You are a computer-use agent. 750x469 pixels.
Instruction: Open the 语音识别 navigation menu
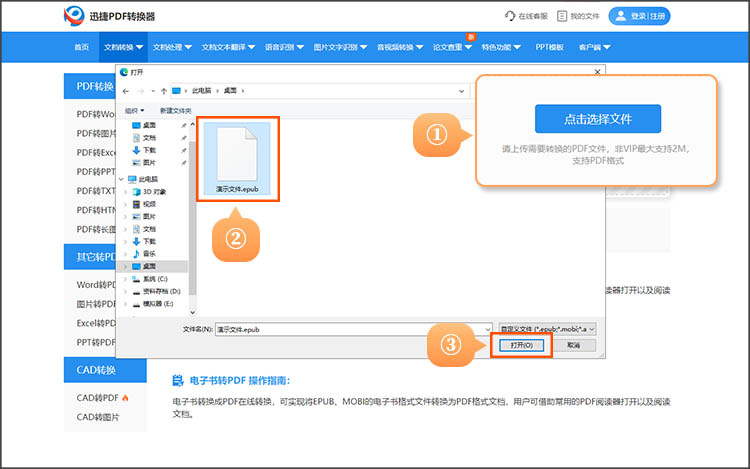click(284, 47)
